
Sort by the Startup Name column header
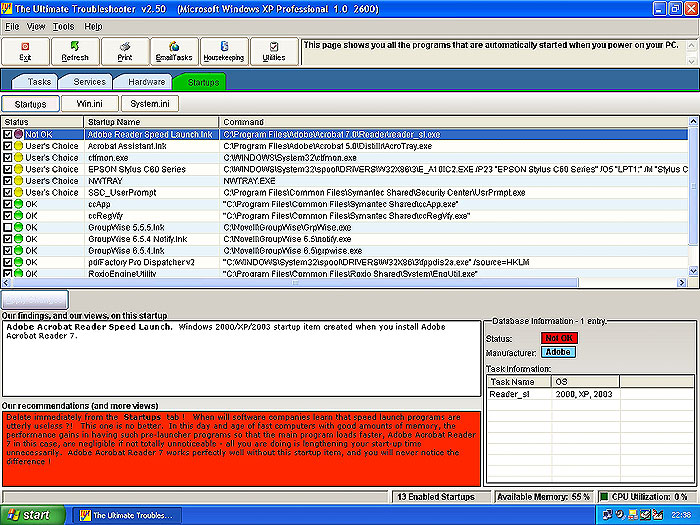(x=151, y=122)
